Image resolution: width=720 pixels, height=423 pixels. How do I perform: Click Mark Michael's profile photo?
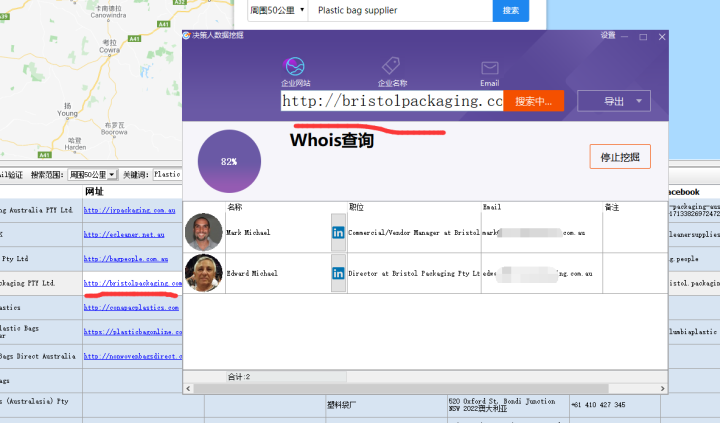(x=203, y=231)
